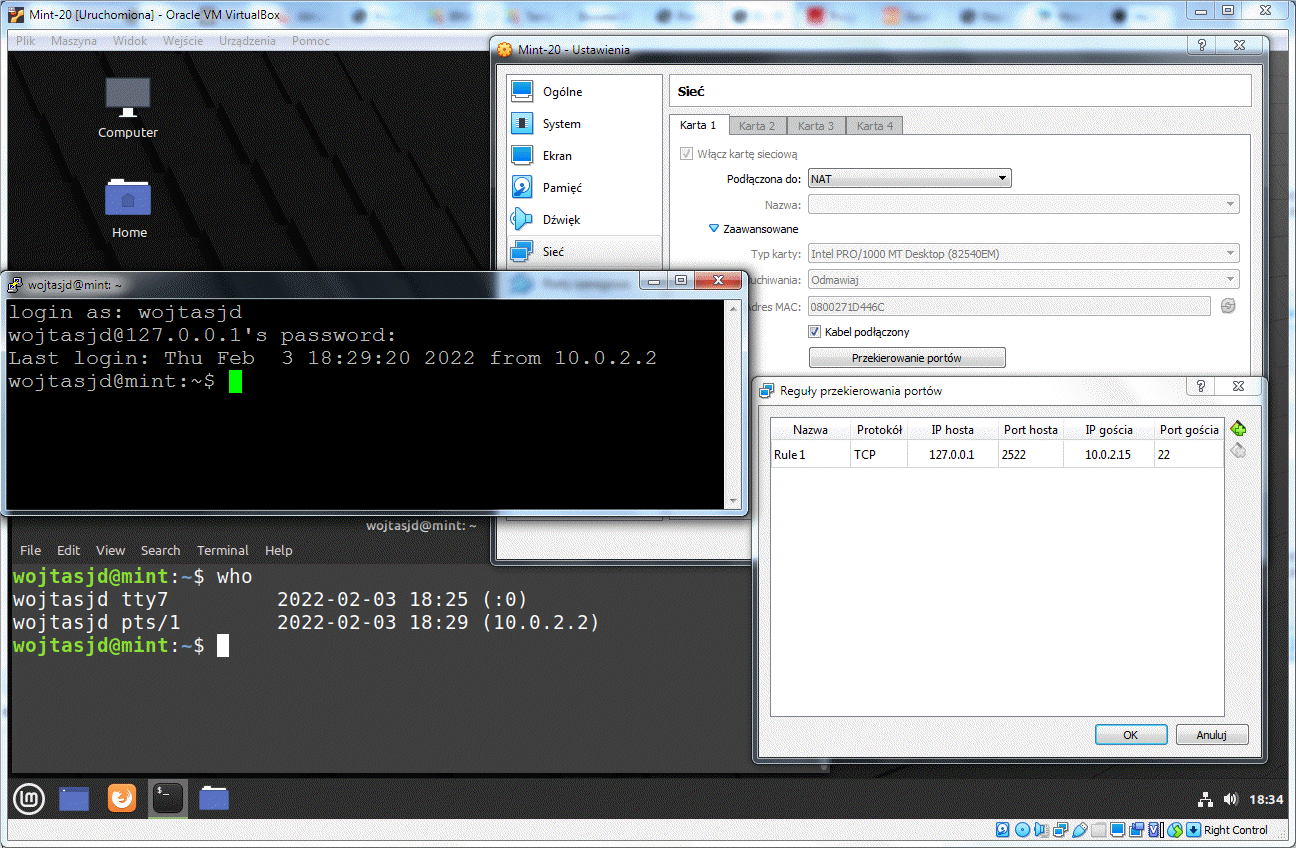Click the MAC address regenerate icon

[x=1228, y=306]
